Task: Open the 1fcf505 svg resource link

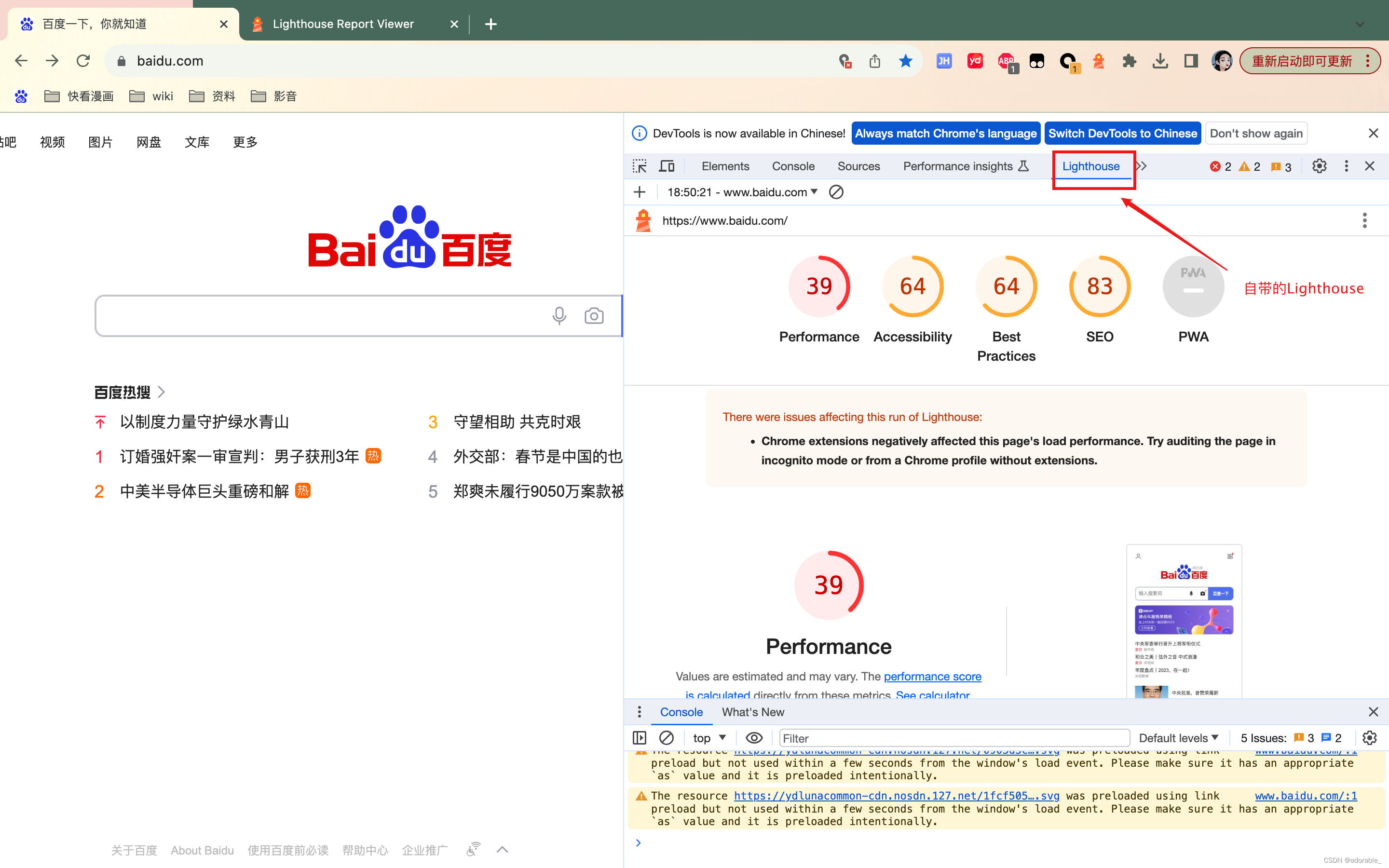Action: (897, 796)
